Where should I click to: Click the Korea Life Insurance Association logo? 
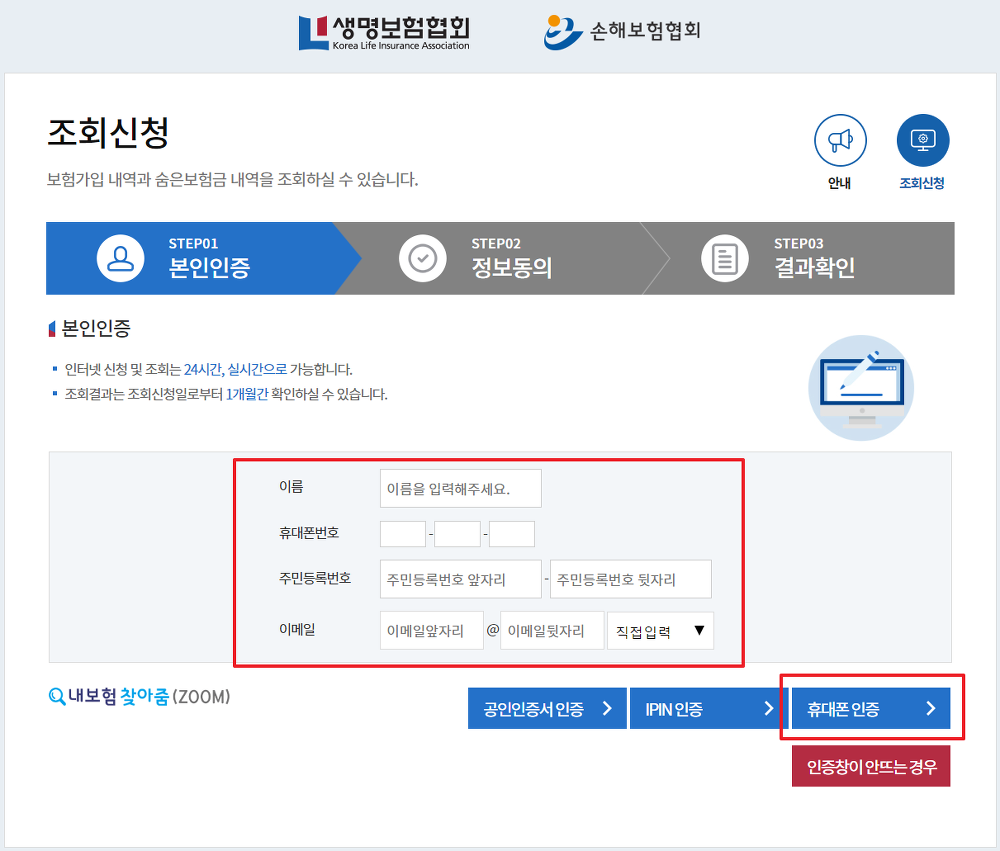(x=385, y=33)
